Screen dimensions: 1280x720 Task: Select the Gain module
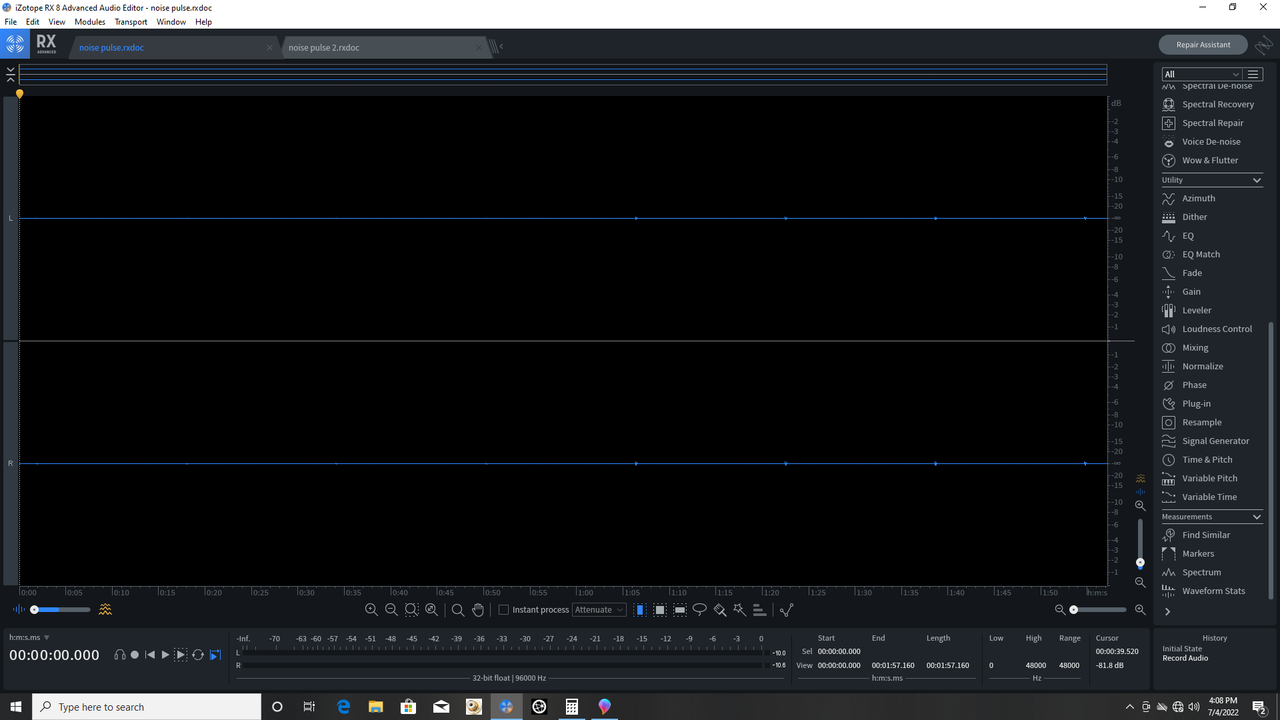pos(1192,291)
